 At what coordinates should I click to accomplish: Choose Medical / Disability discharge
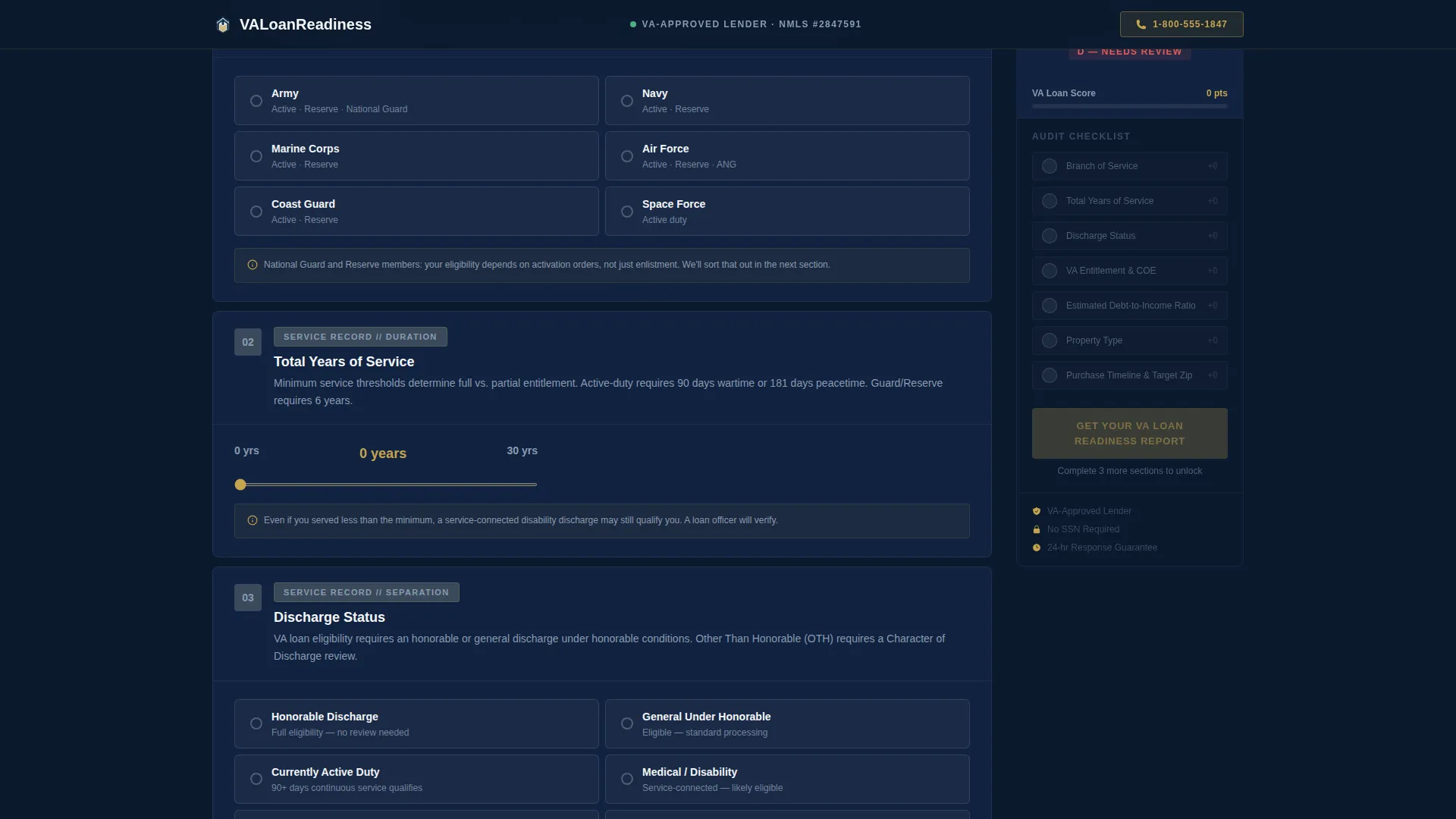pos(787,780)
